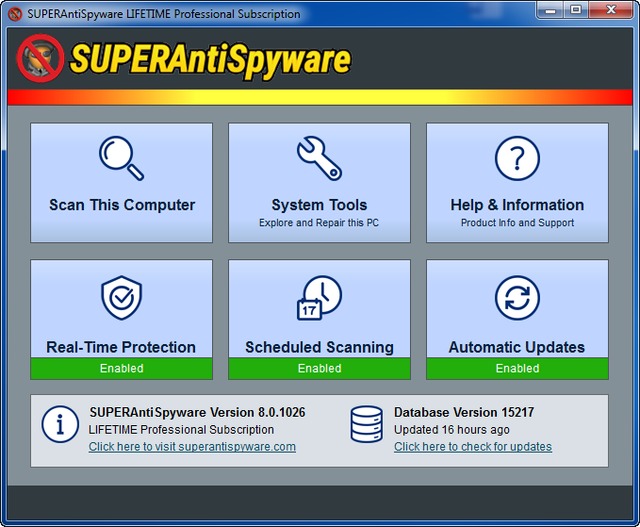Image resolution: width=640 pixels, height=527 pixels.
Task: Click the database stack icon
Action: 366,425
